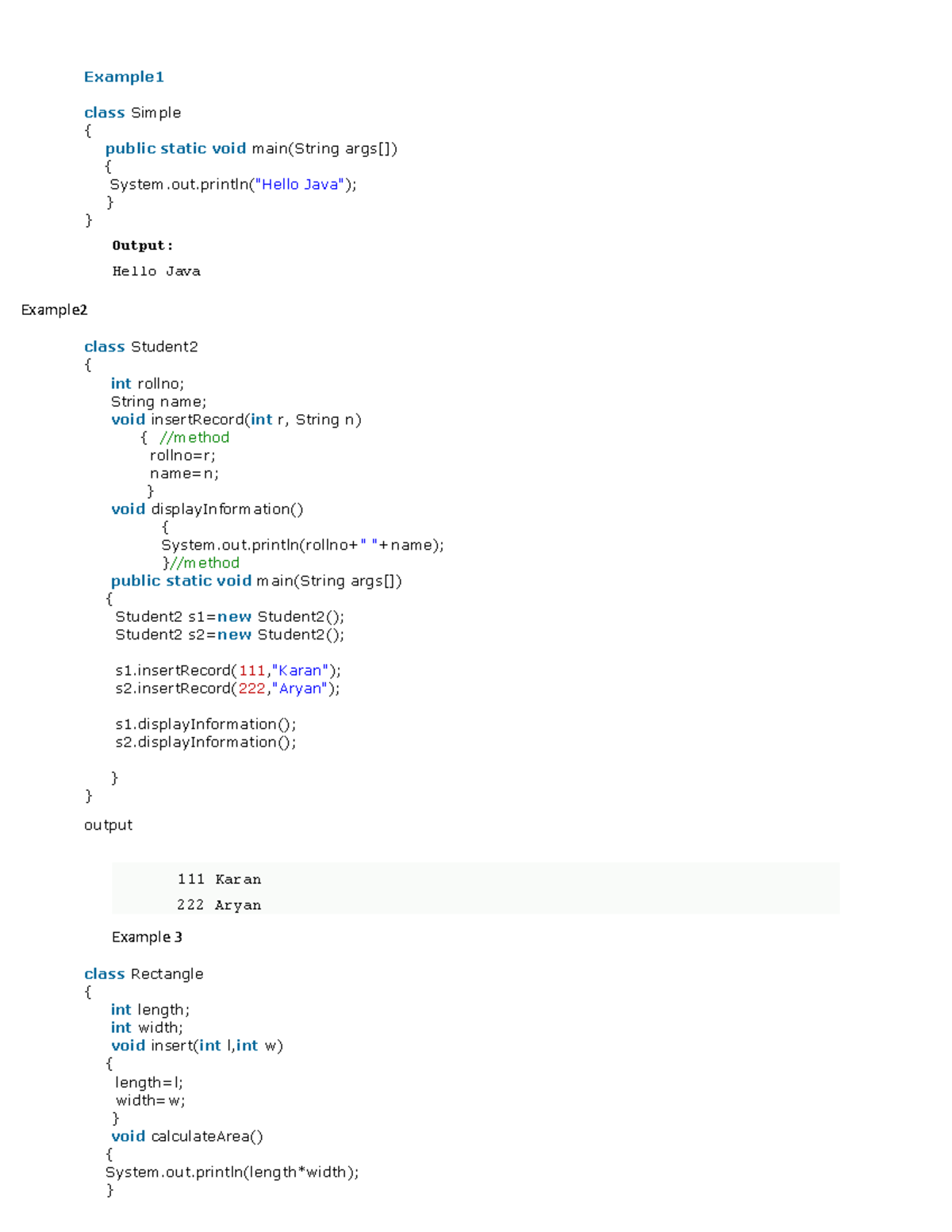Viewport: 952px width, 1232px height.
Task: Click the int rollno declaration
Action: point(147,382)
